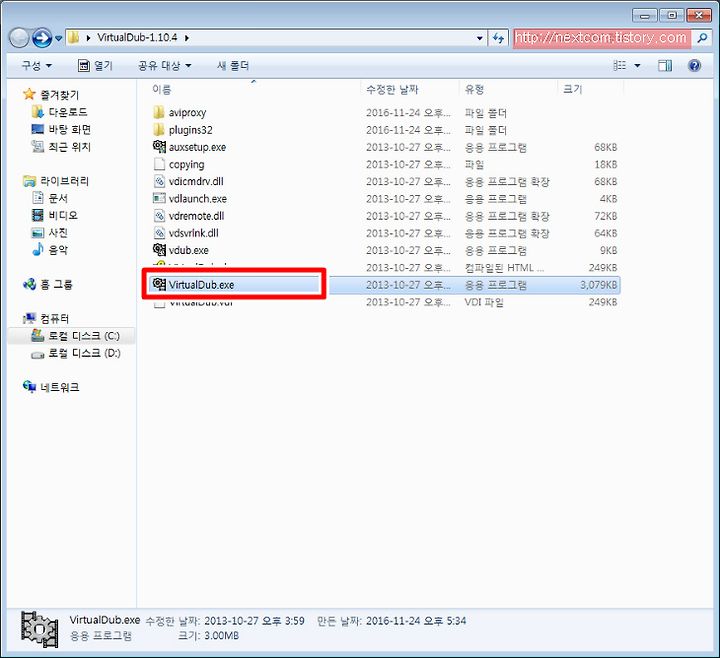Click the search input field
This screenshot has width=720, height=658.
(602, 38)
